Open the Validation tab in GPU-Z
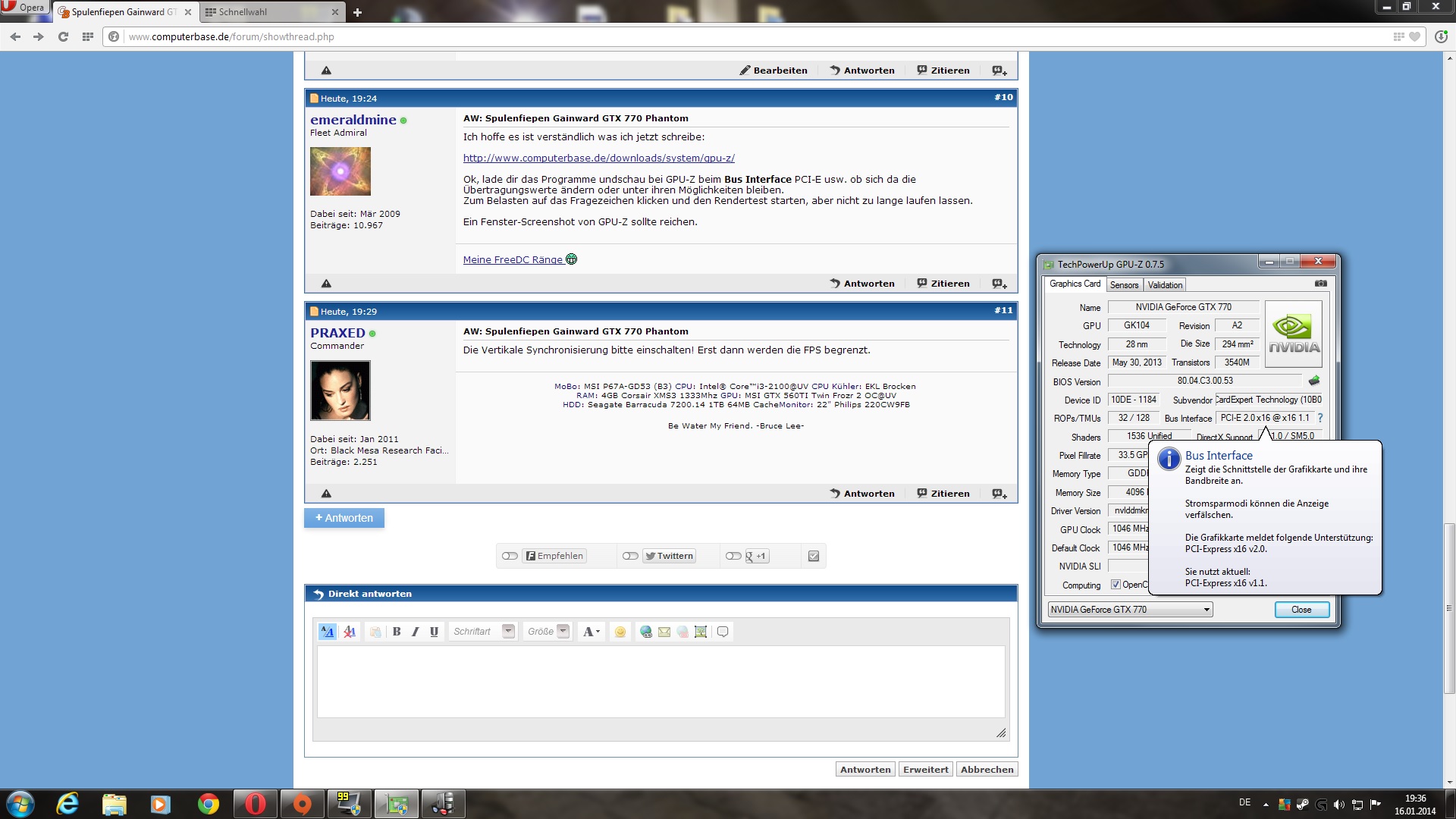Screen dimensions: 1456x819 click(x=1164, y=285)
